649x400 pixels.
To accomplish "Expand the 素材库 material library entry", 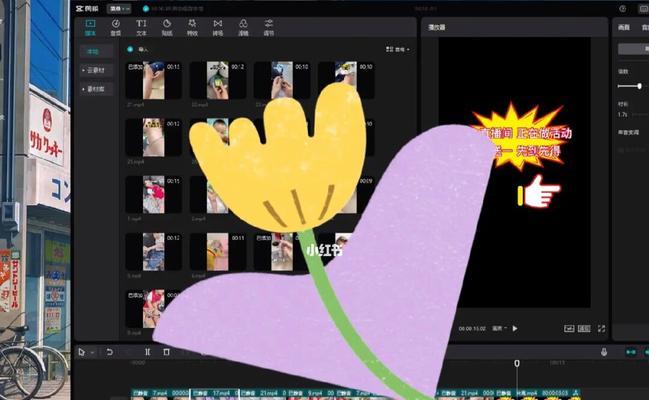I will [x=96, y=89].
